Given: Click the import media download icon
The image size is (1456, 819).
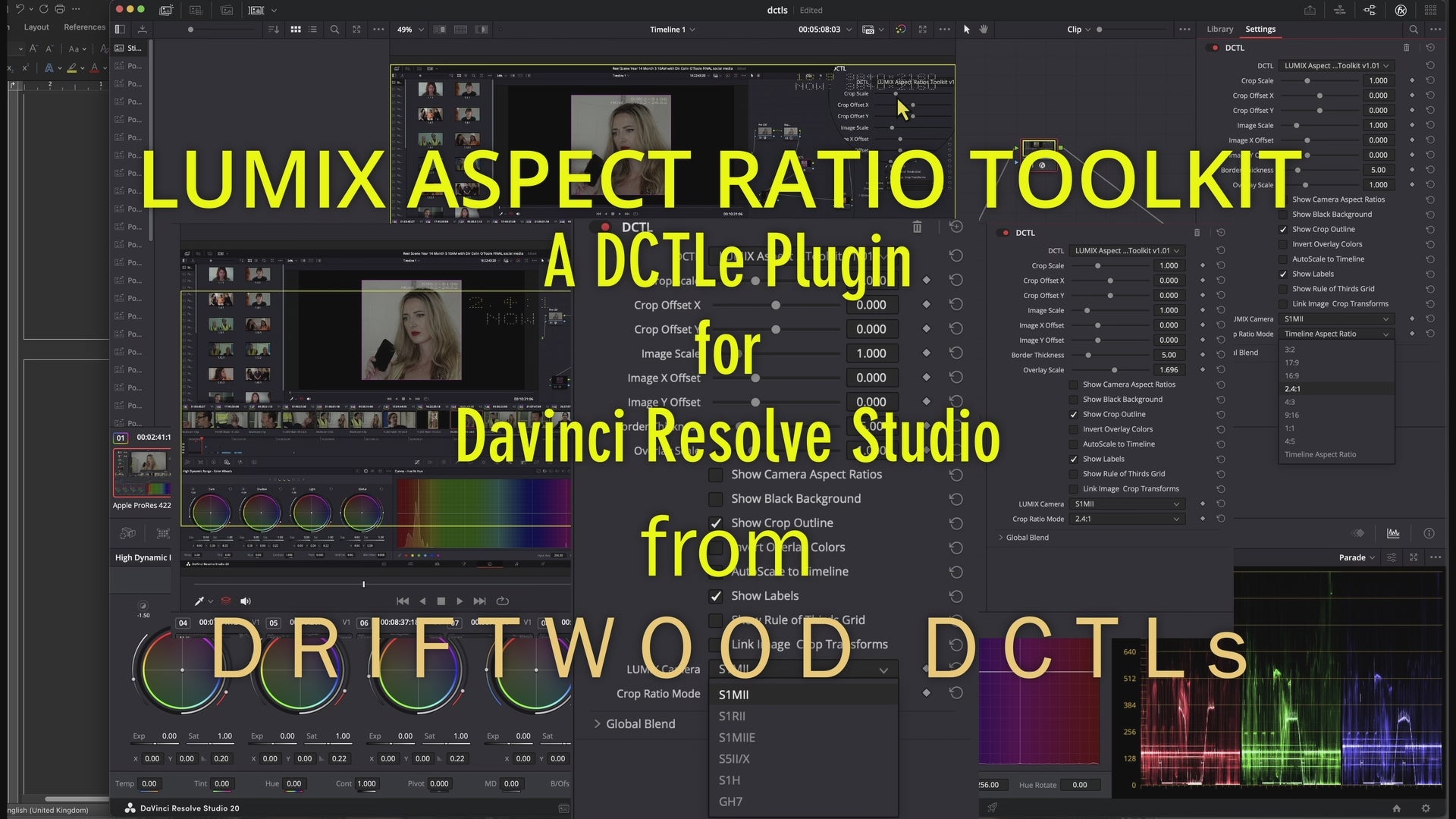Looking at the screenshot, I should (x=142, y=30).
